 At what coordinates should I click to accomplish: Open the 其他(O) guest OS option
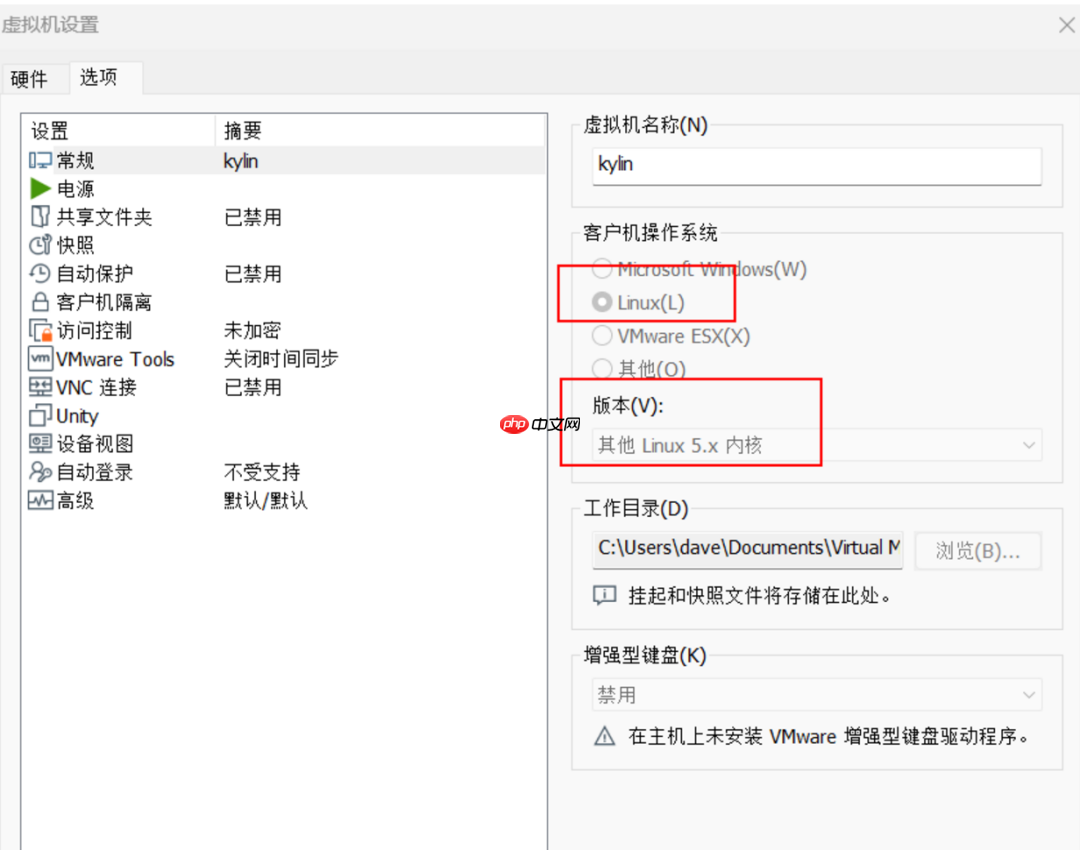[x=602, y=369]
